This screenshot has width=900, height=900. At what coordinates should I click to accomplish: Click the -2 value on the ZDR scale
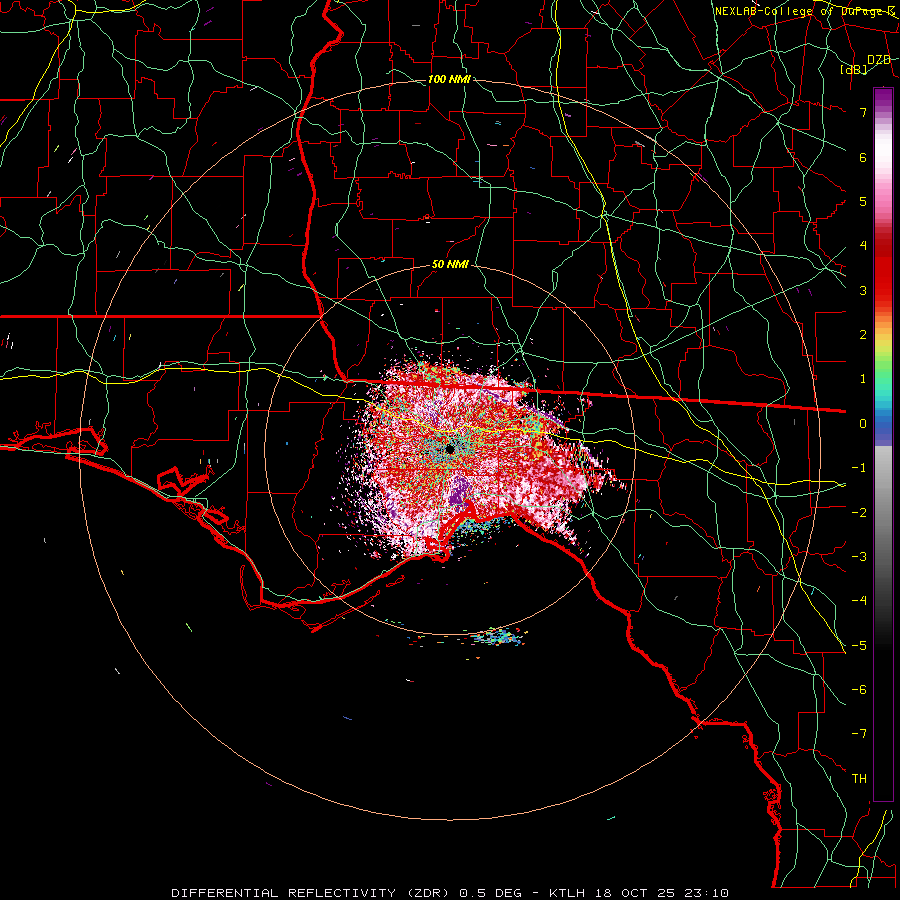pos(859,513)
